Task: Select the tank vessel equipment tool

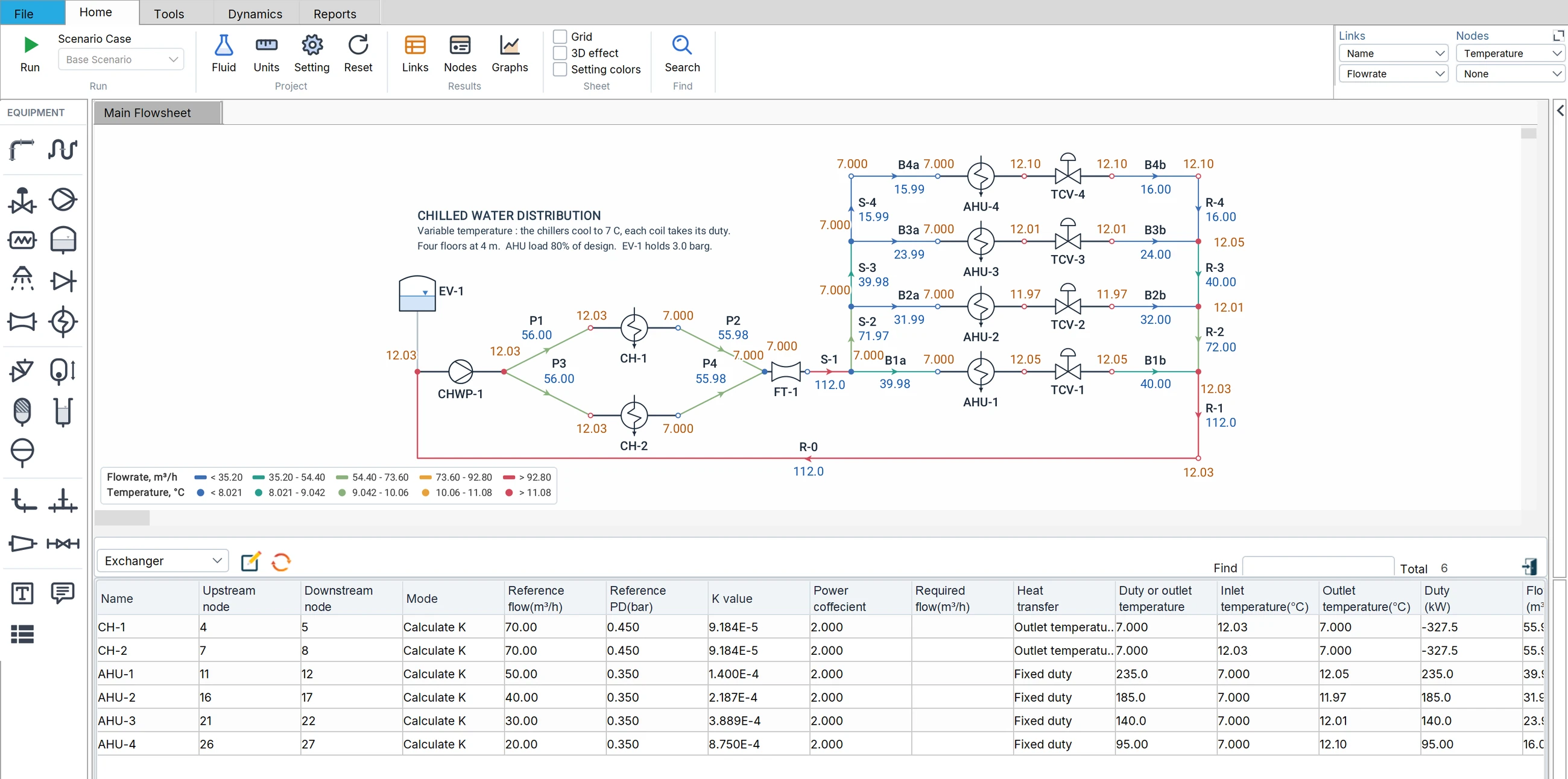Action: (63, 240)
